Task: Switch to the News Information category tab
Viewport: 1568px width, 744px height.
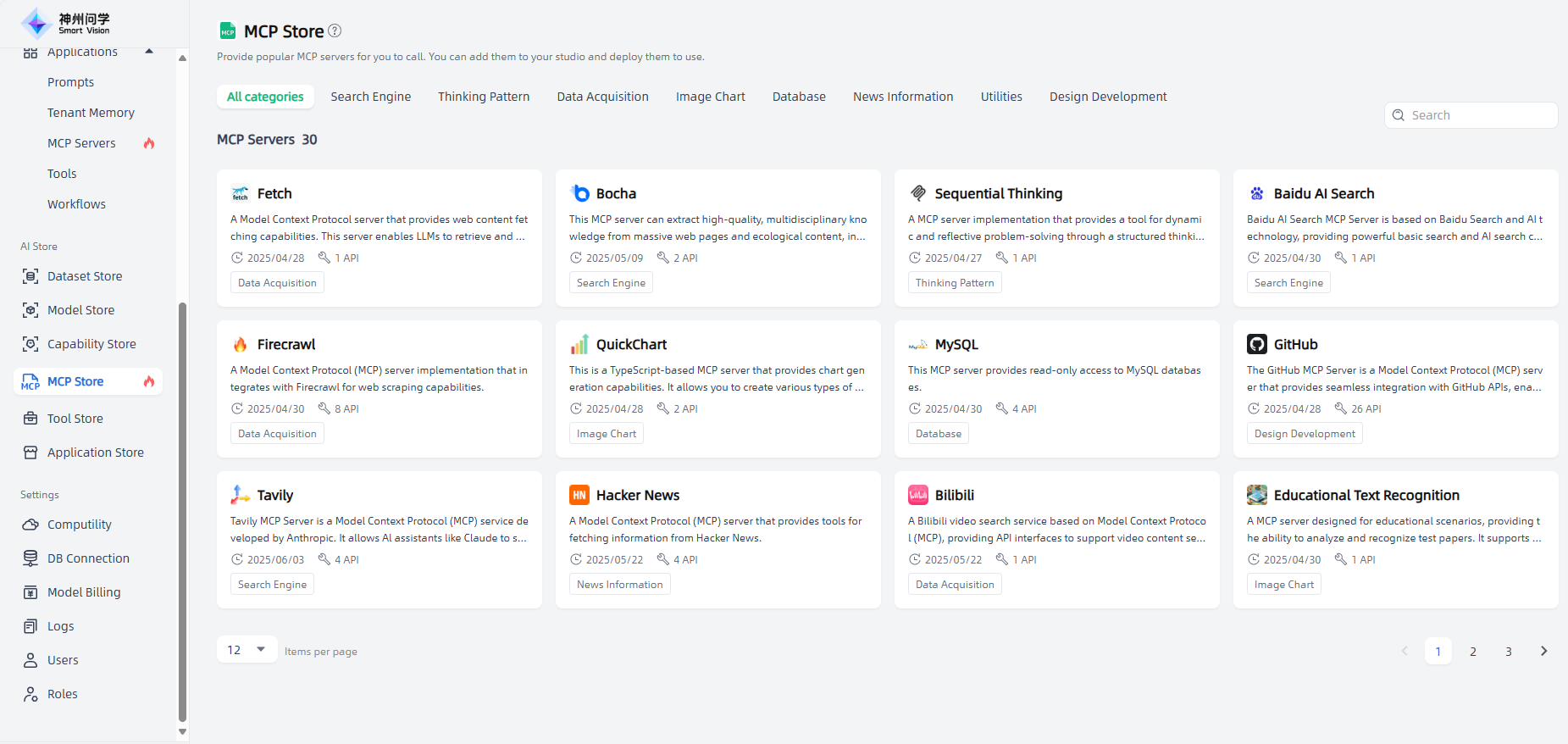Action: coord(903,97)
